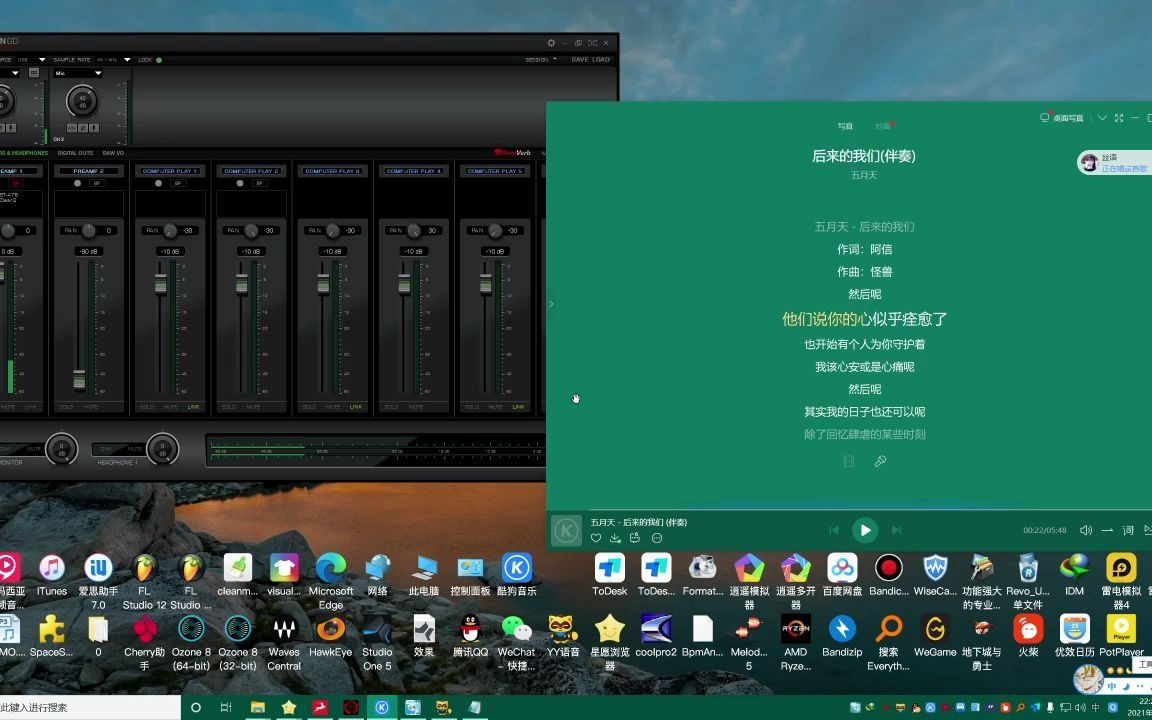Image resolution: width=1152 pixels, height=720 pixels.
Task: Select the Monitors & Headphones tab
Action: pos(24,153)
